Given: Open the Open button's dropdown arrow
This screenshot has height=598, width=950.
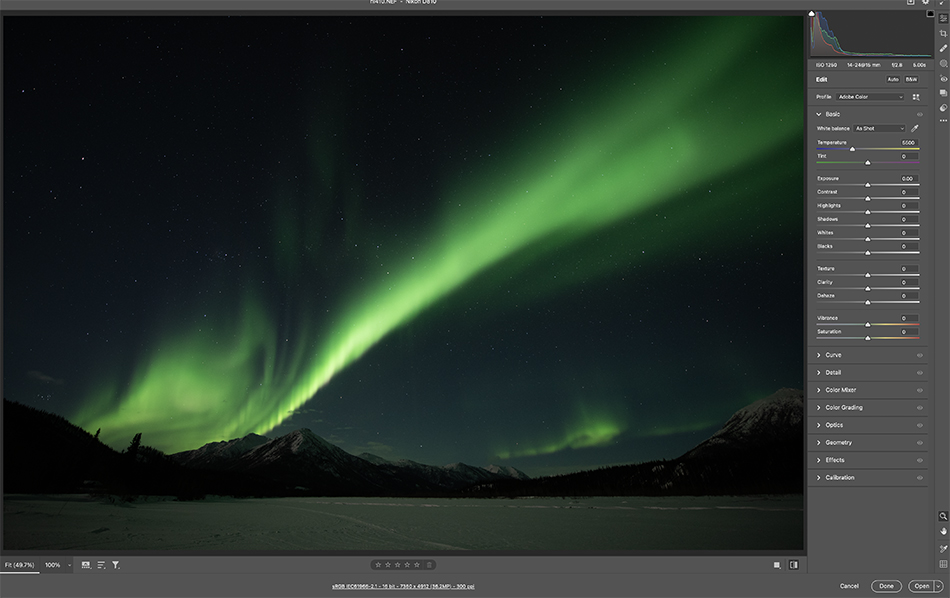Looking at the screenshot, I should point(938,586).
